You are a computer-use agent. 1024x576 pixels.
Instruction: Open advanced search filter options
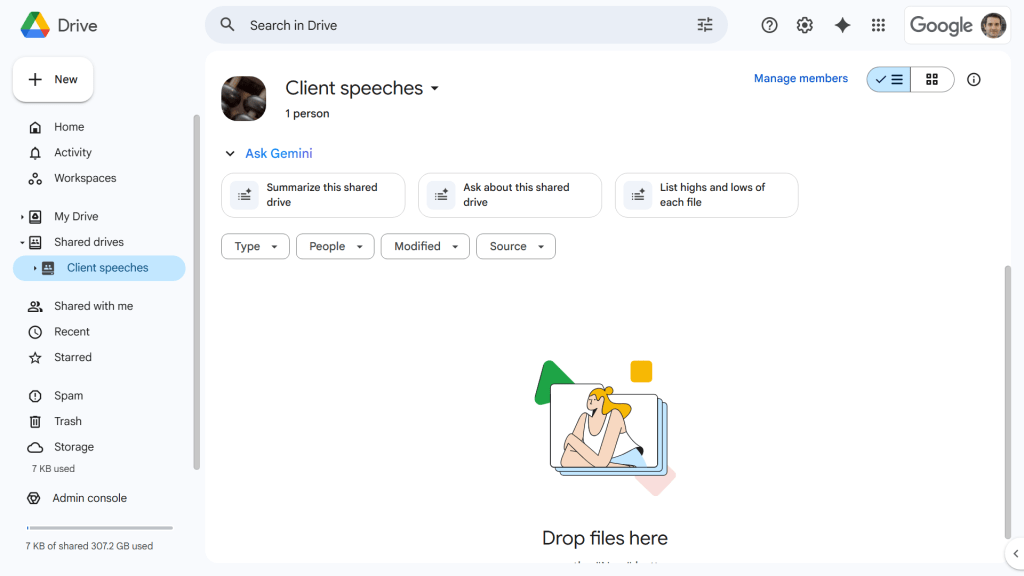pyautogui.click(x=705, y=25)
